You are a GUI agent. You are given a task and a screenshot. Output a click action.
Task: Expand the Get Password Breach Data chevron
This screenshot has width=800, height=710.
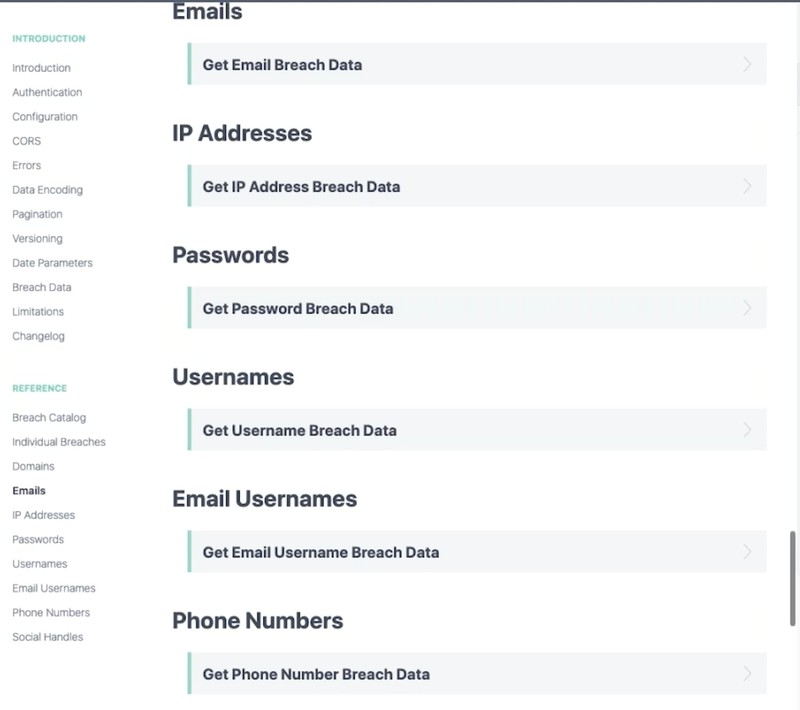pyautogui.click(x=747, y=309)
